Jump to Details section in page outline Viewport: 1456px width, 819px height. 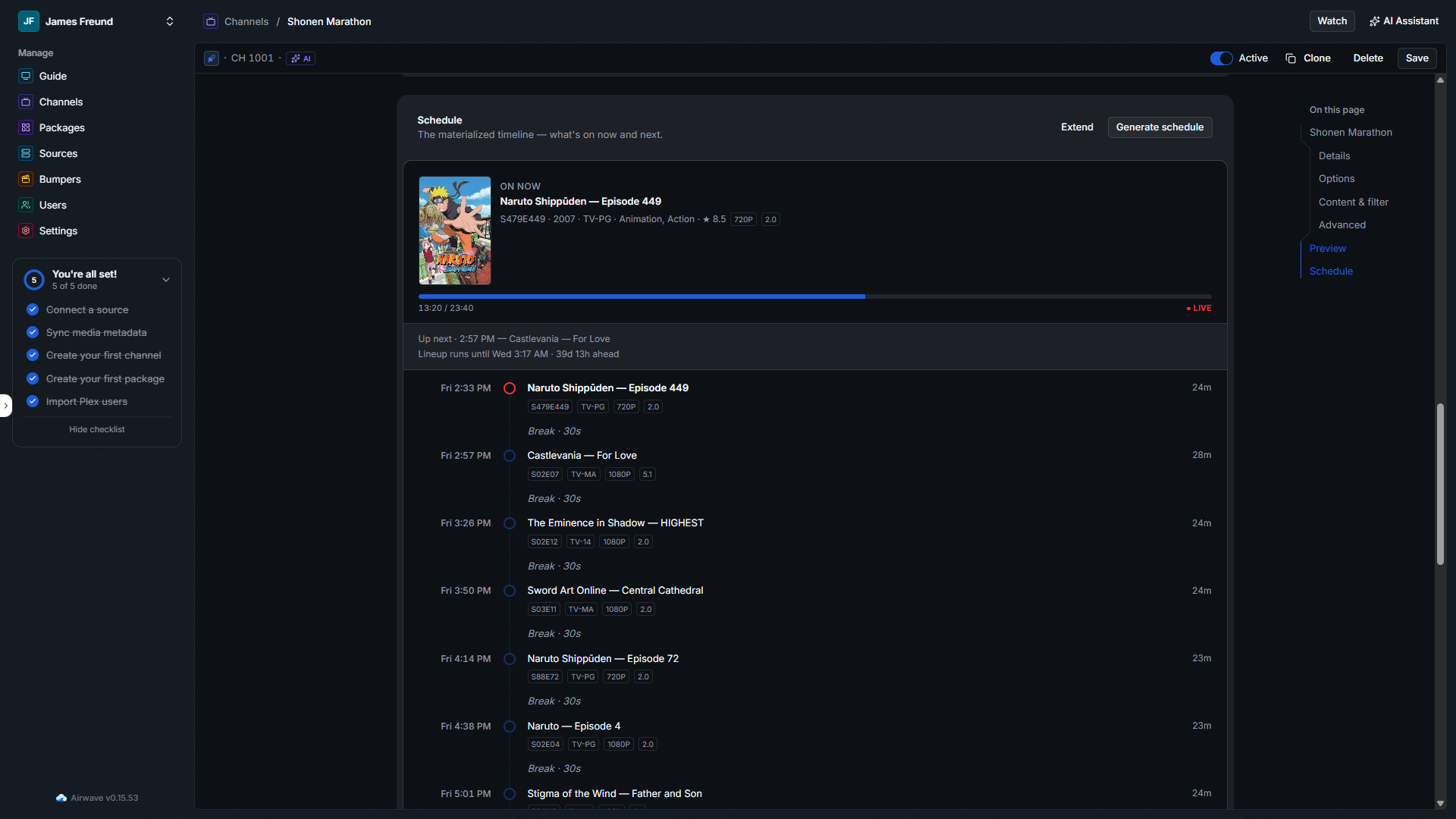point(1334,155)
